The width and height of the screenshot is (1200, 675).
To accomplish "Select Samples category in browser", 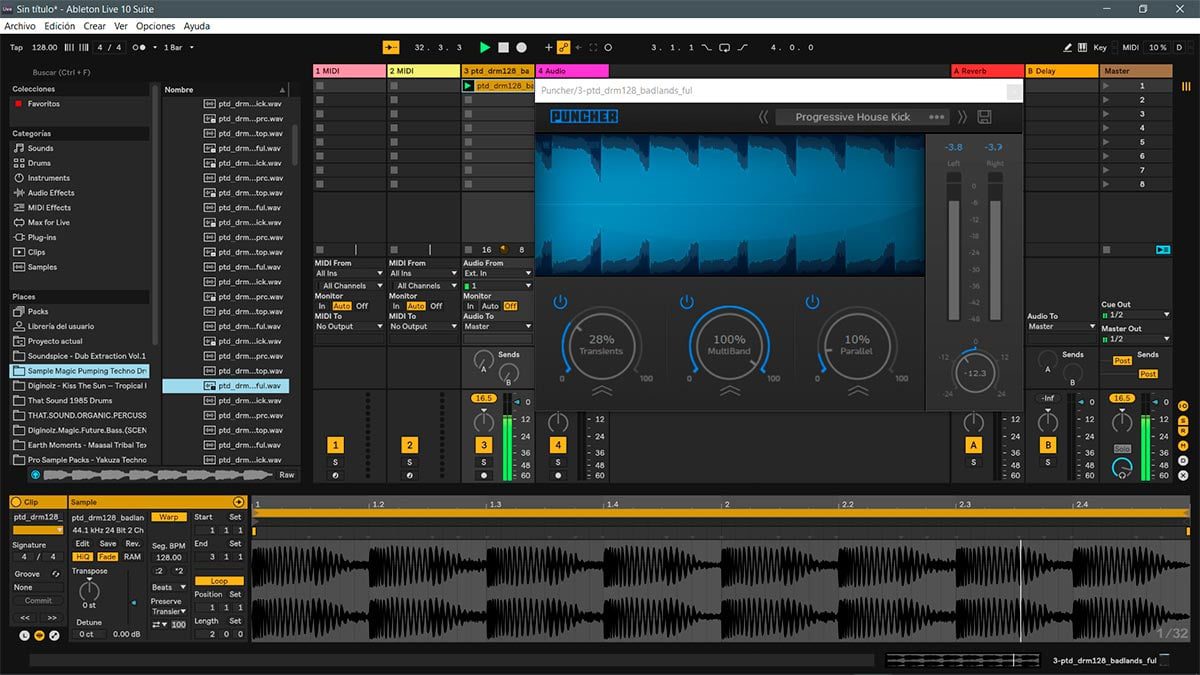I will point(42,267).
